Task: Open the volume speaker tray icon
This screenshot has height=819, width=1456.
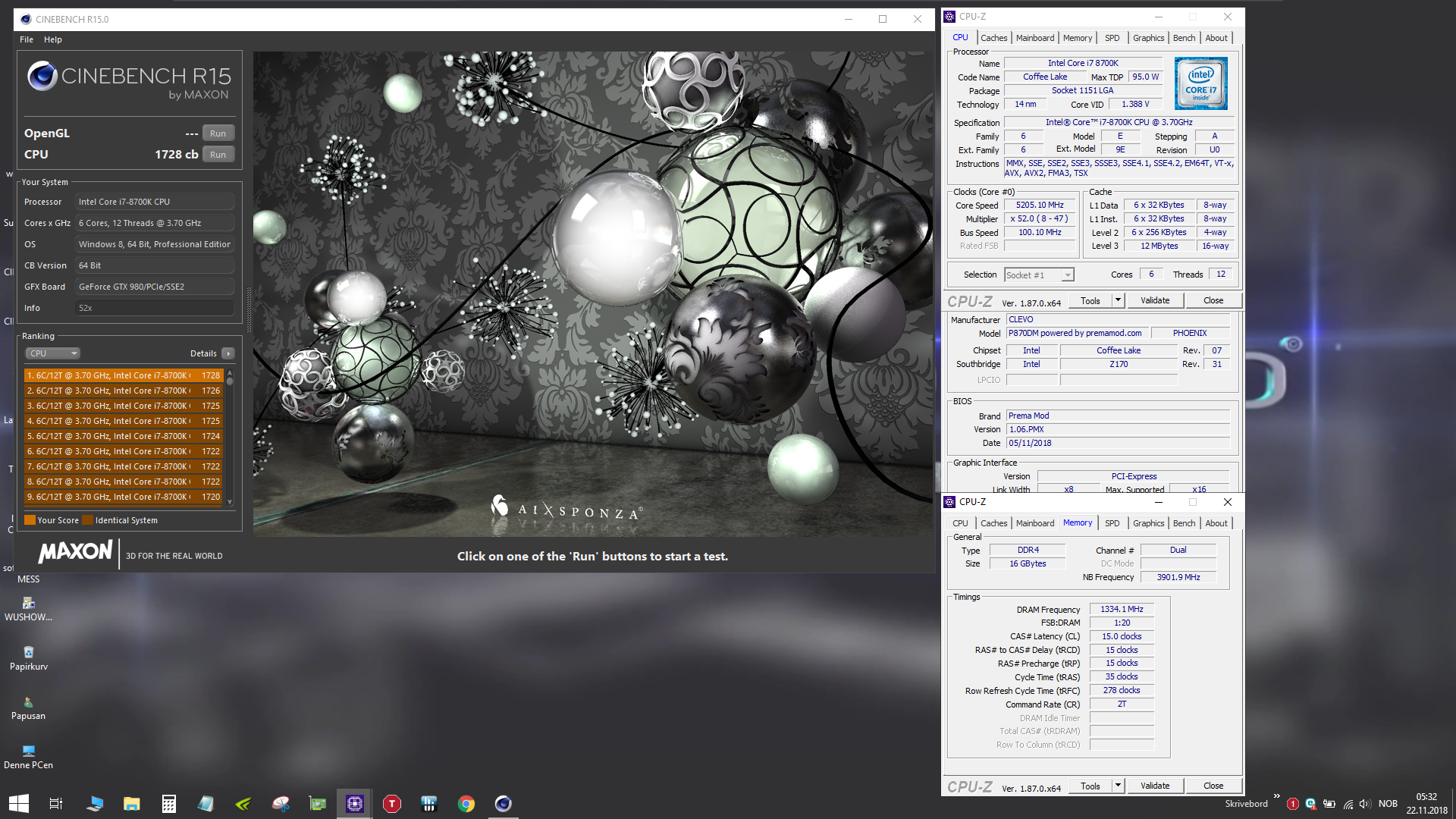Action: [1365, 804]
